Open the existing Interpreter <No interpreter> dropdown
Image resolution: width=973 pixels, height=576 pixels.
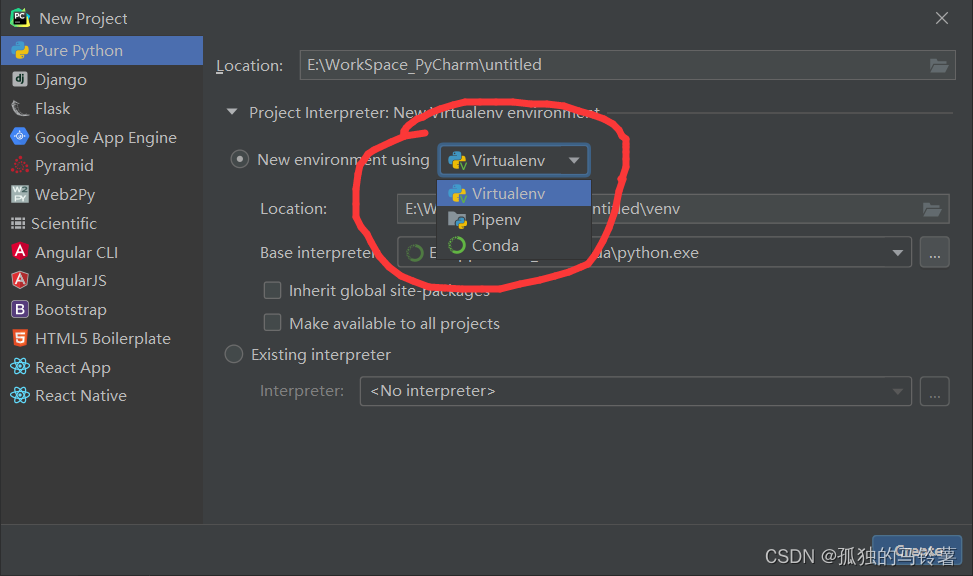635,391
